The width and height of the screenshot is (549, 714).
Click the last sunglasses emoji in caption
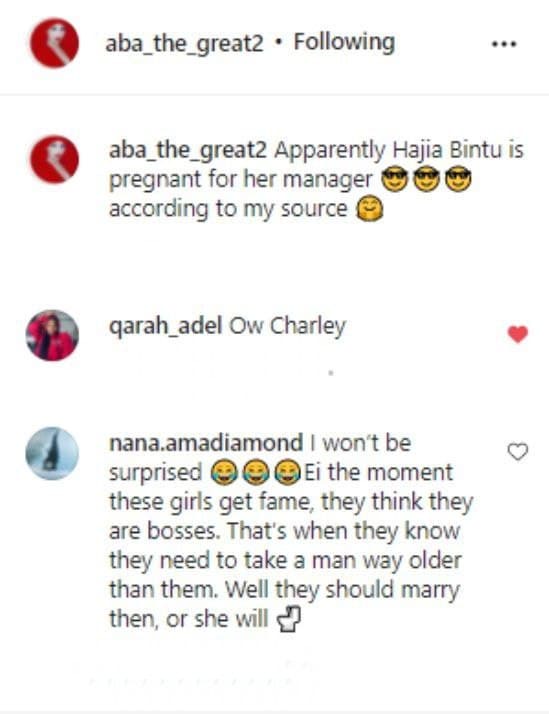[x=458, y=179]
